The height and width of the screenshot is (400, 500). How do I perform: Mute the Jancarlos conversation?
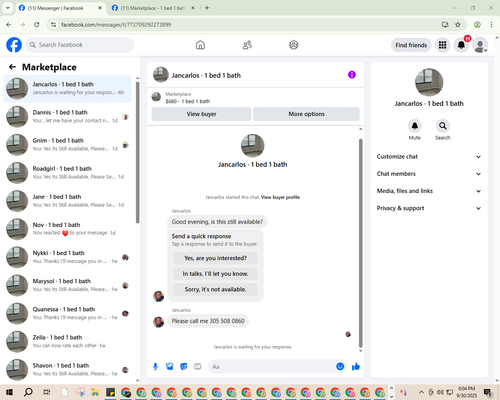pos(415,126)
